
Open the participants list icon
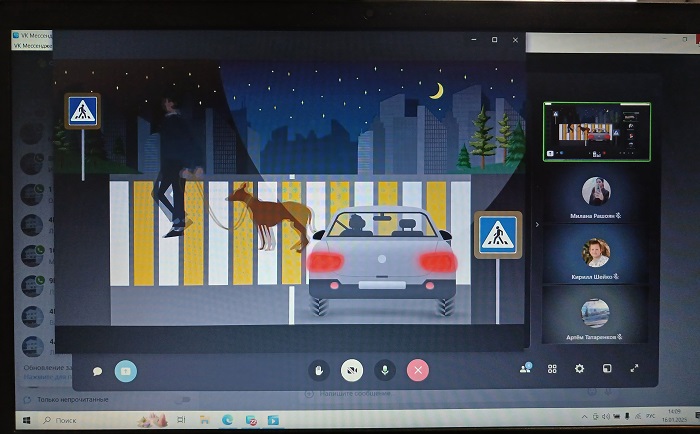click(x=525, y=368)
